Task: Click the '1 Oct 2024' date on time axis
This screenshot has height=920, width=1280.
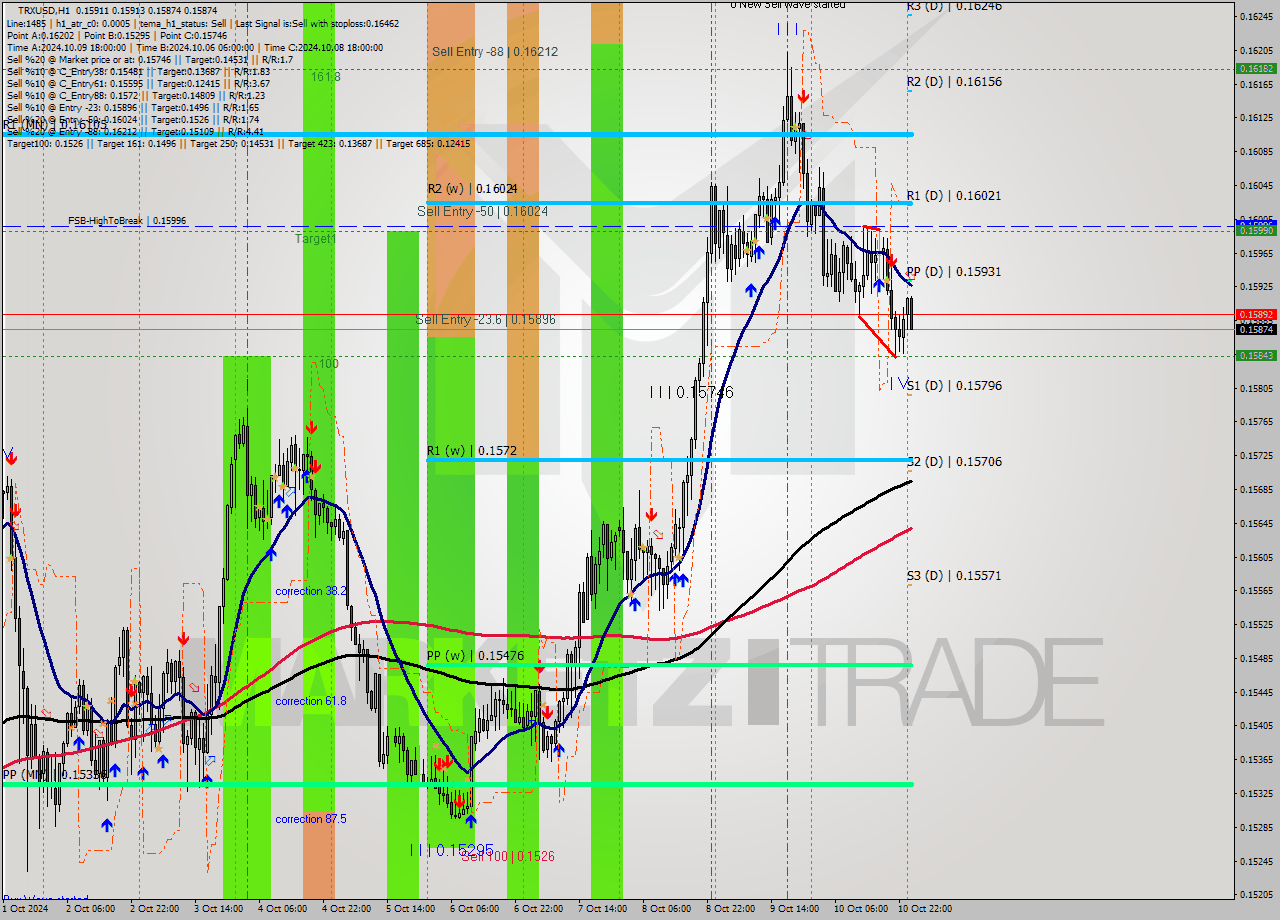Action: 24,909
